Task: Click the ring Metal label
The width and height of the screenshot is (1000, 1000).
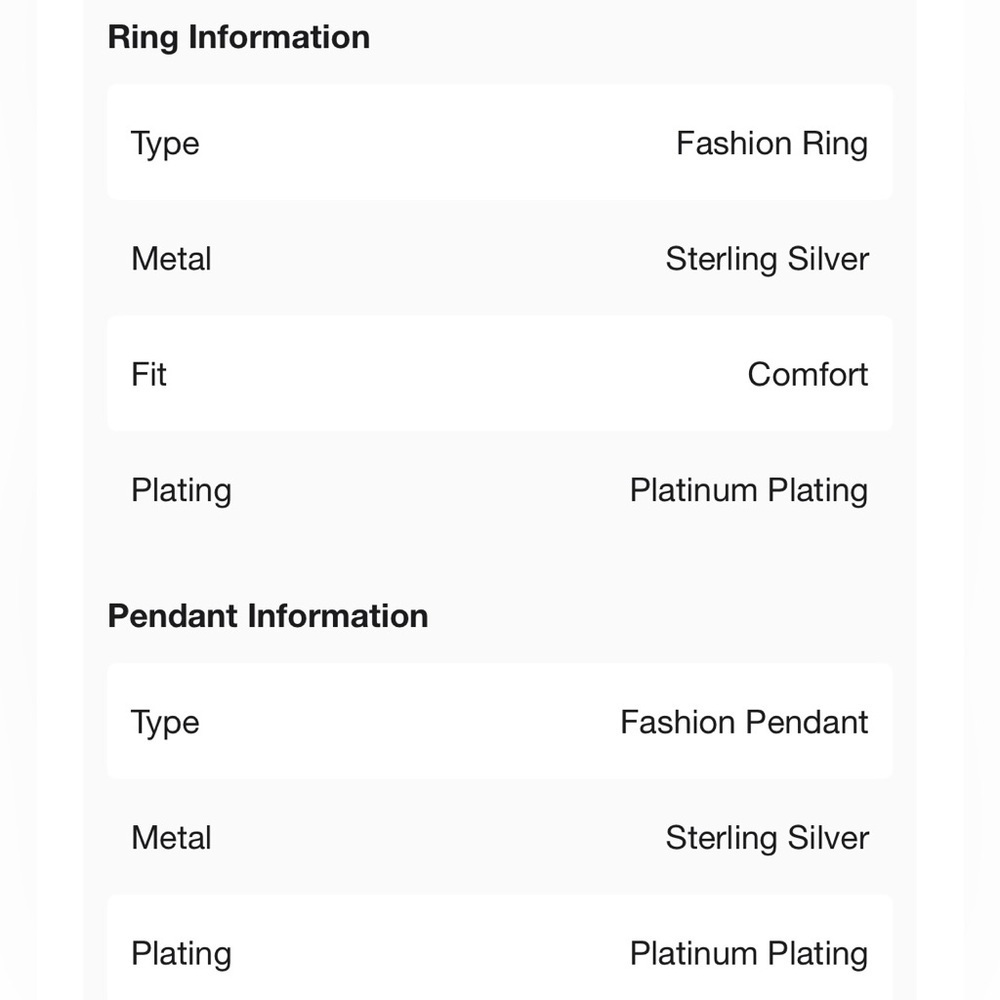Action: click(171, 259)
